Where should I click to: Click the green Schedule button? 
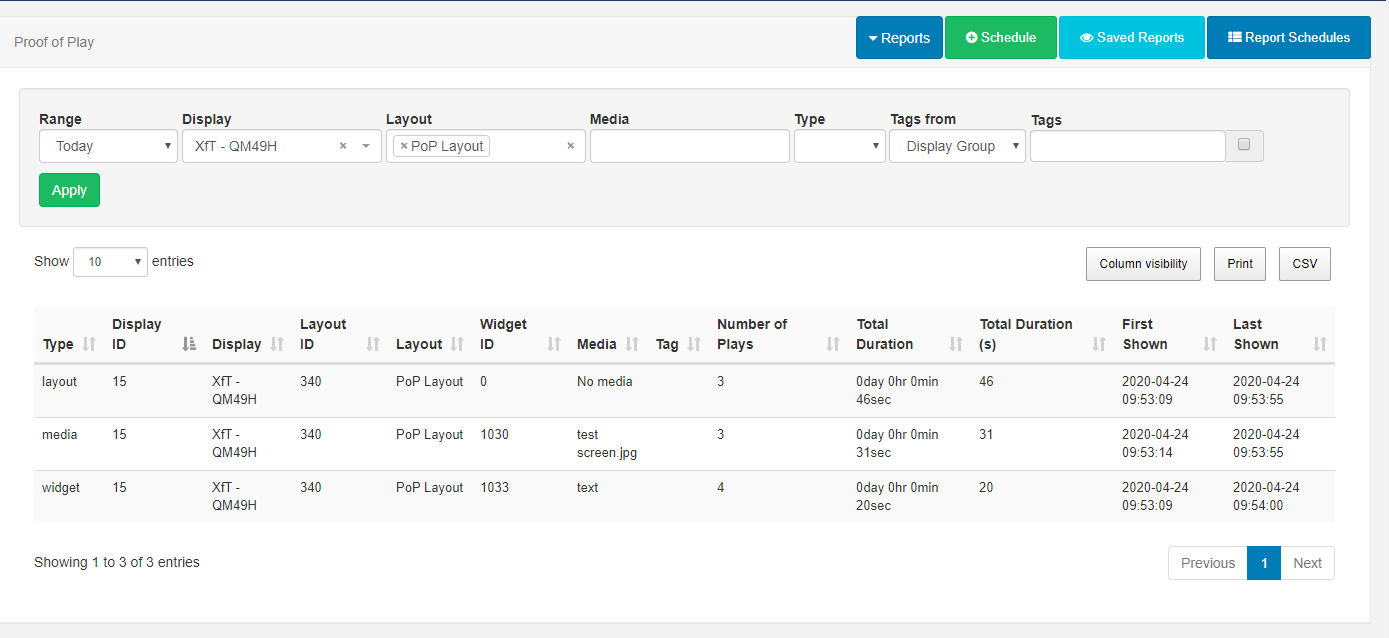(1000, 38)
